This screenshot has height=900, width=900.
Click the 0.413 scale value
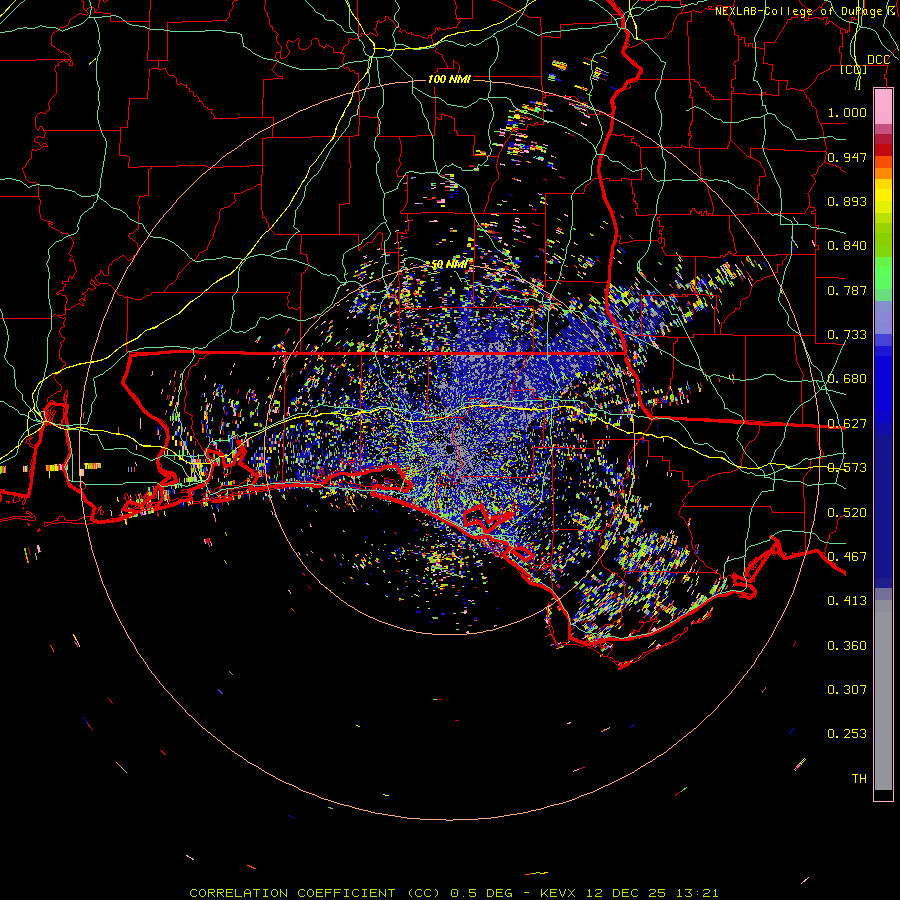click(847, 601)
